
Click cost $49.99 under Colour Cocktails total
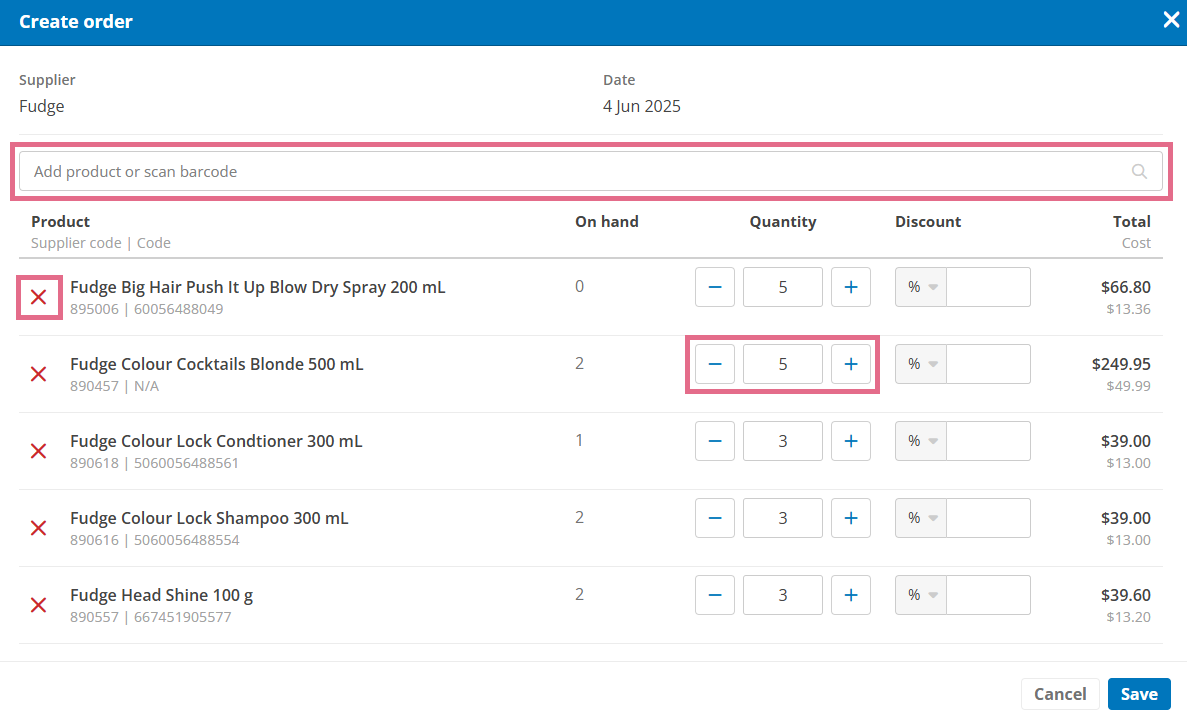point(1128,386)
